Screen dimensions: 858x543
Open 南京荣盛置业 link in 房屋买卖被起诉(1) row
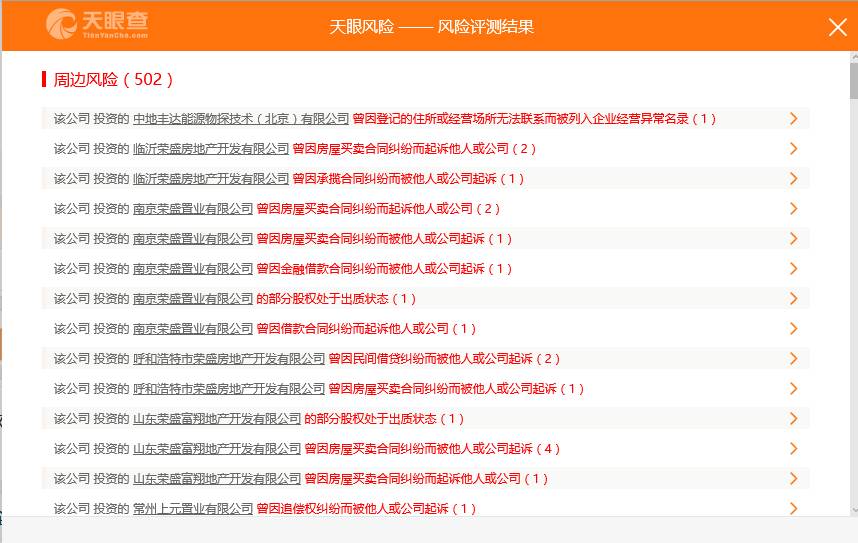pyautogui.click(x=193, y=239)
